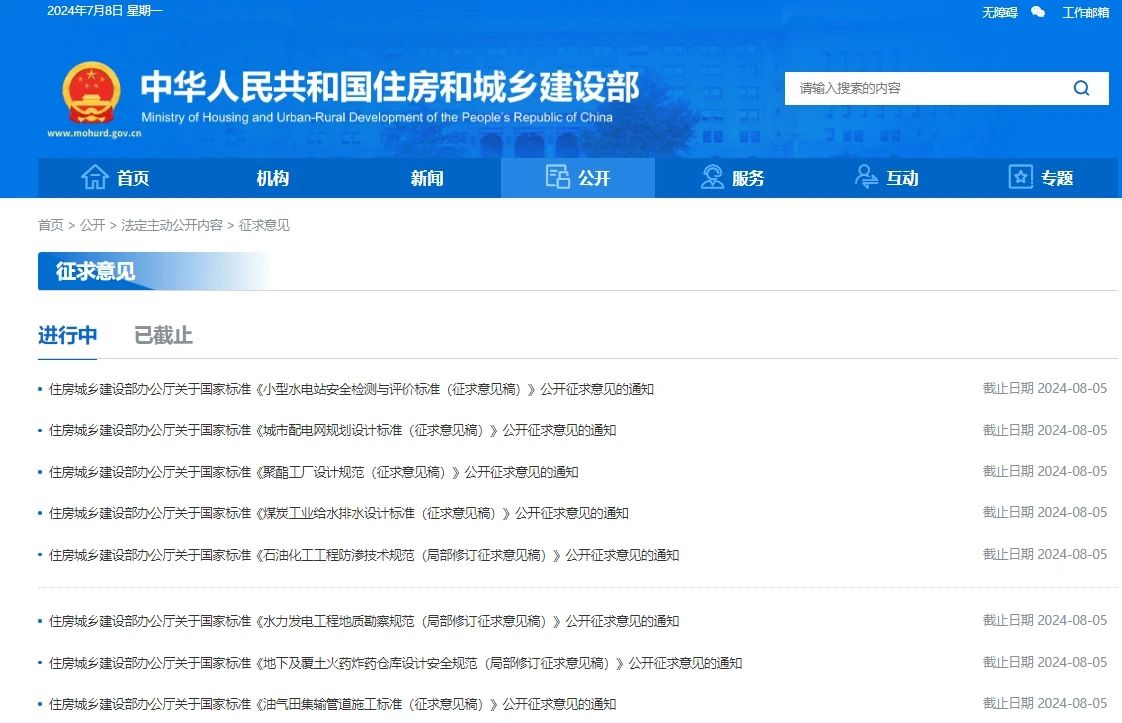This screenshot has width=1122, height=723.
Task: Go to 法定主动公开内容 in breadcrumb
Action: [x=172, y=225]
